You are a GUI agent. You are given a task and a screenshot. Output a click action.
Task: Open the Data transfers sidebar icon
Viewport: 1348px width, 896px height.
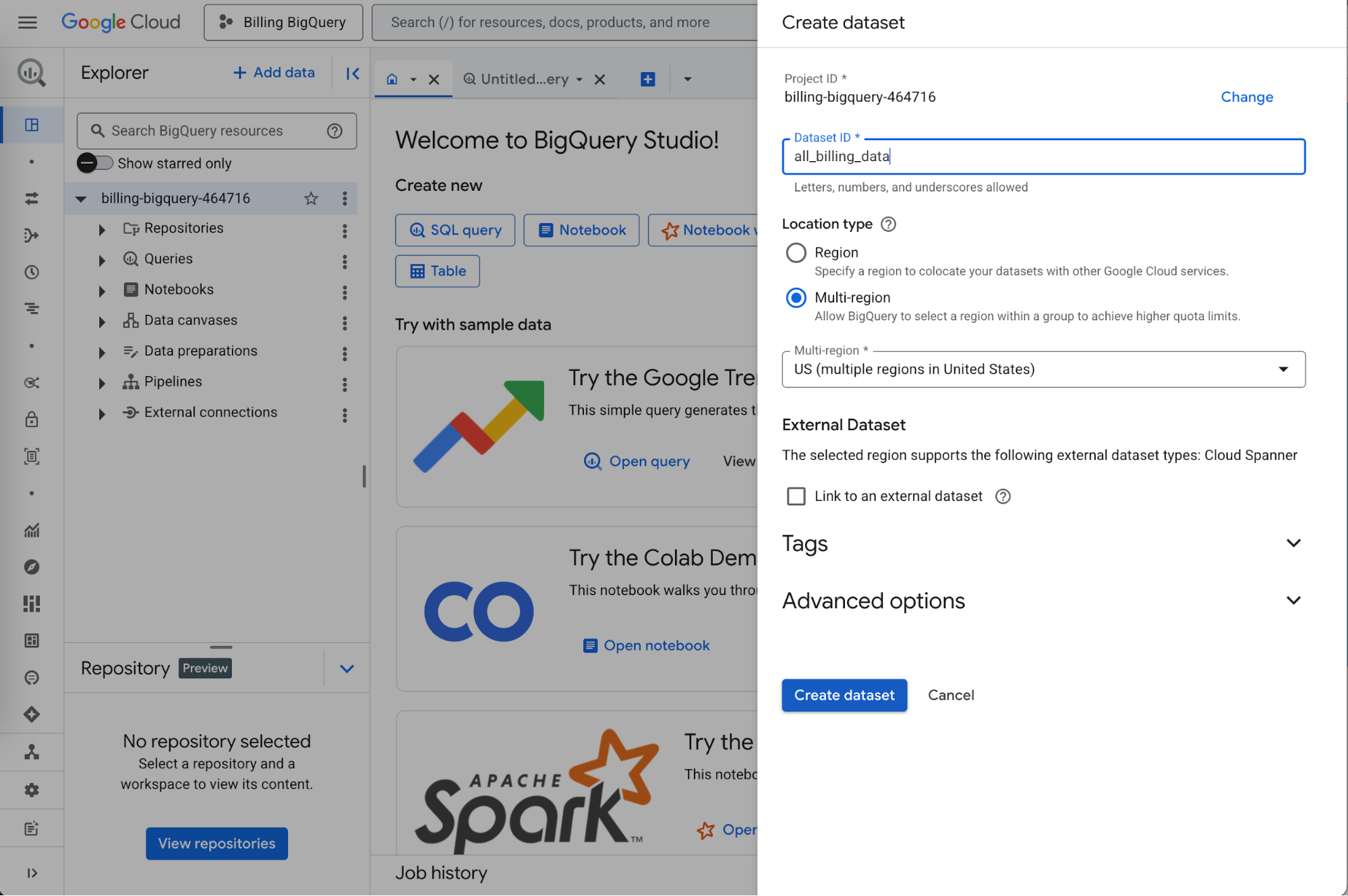coord(32,198)
